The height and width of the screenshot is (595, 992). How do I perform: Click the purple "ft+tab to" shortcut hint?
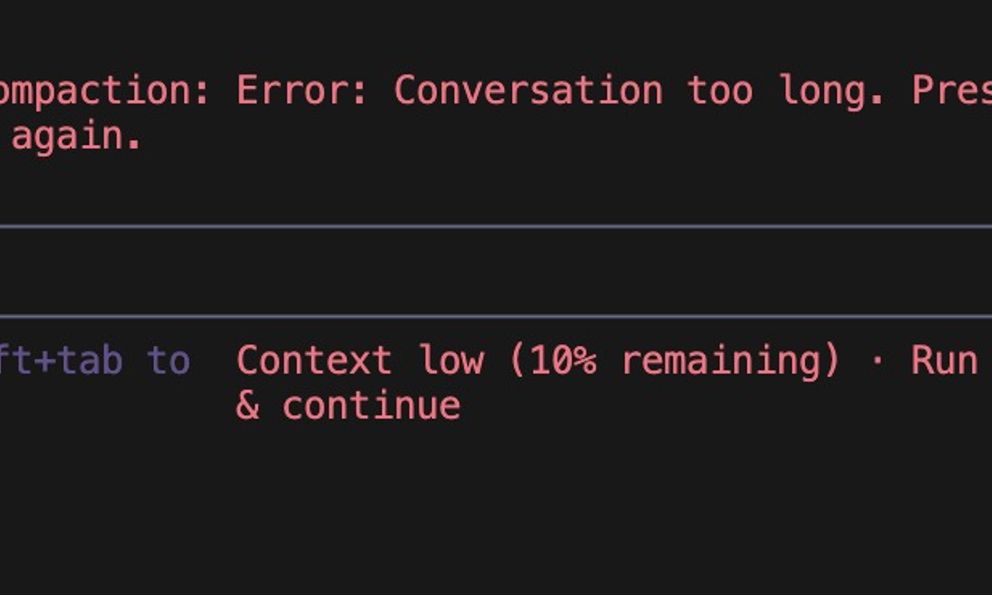(95, 360)
